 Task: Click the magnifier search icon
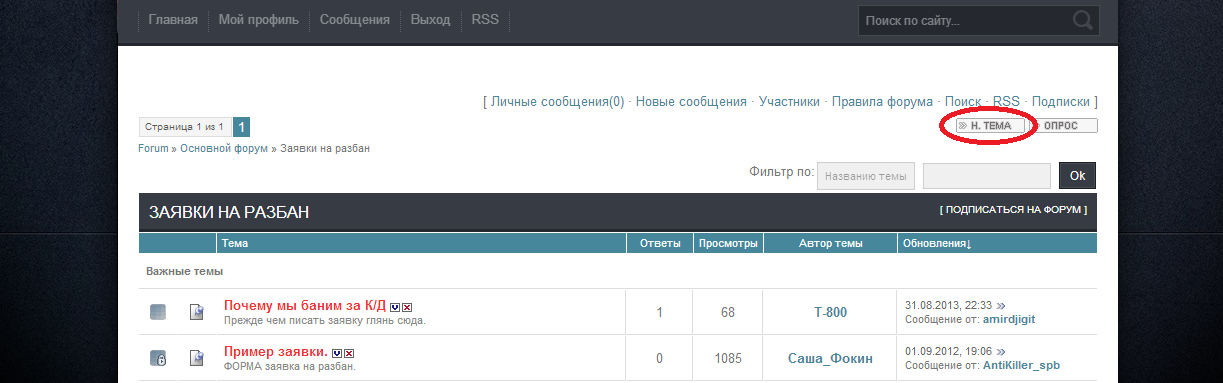[1082, 20]
